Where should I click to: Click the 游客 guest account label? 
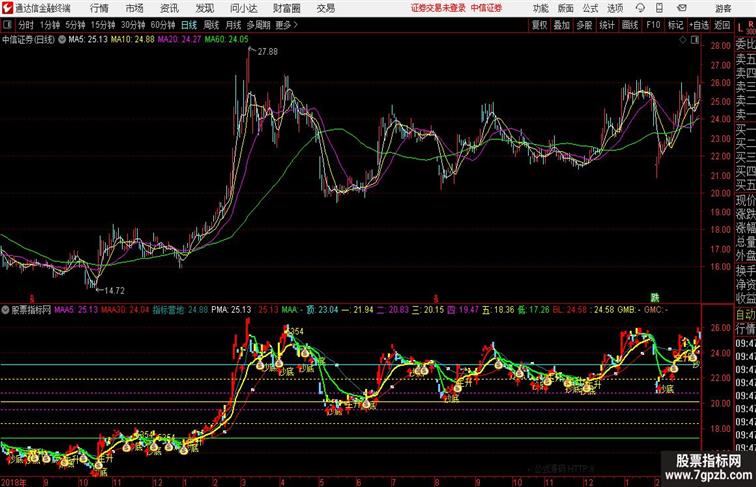coord(723,8)
